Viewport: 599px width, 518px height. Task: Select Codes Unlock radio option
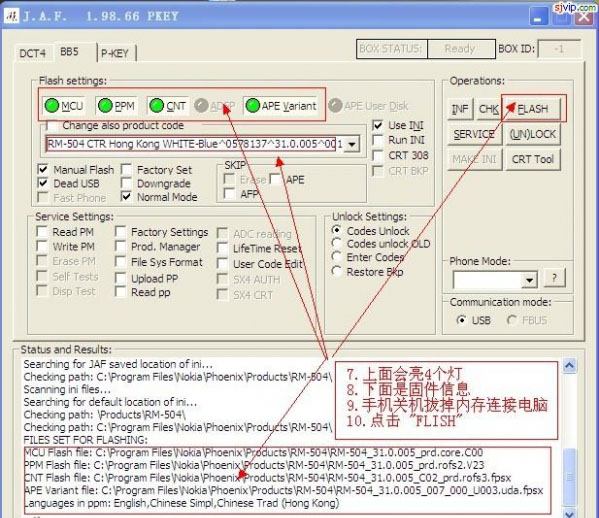(x=337, y=230)
